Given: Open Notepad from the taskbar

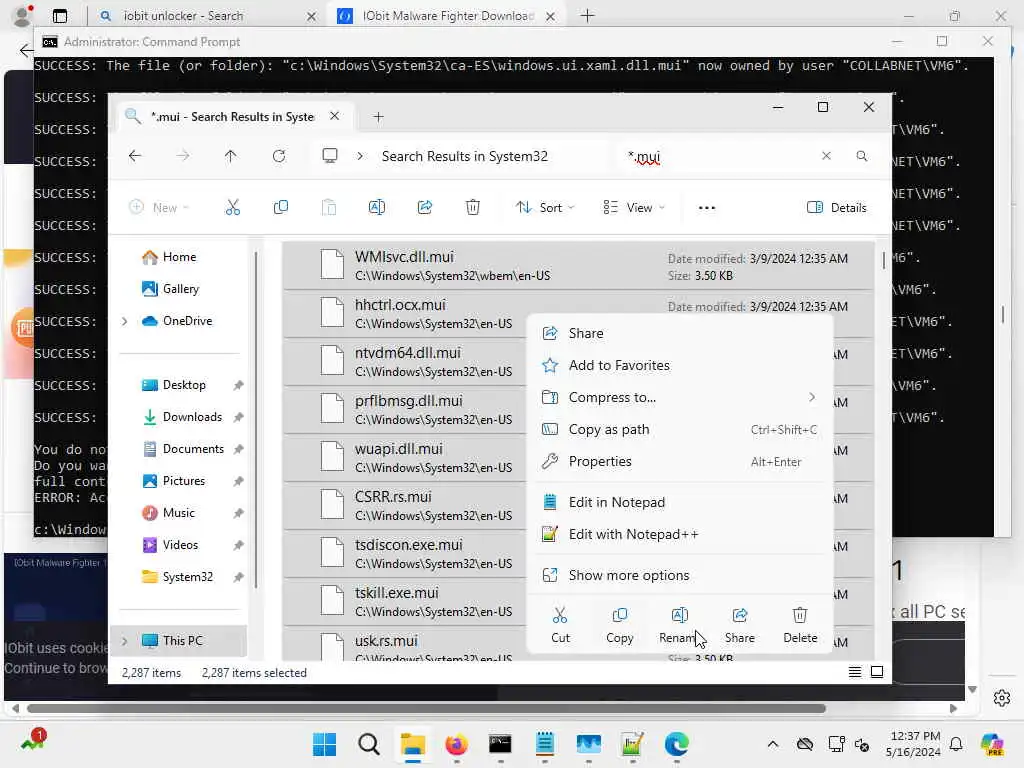Looking at the screenshot, I should [x=545, y=744].
